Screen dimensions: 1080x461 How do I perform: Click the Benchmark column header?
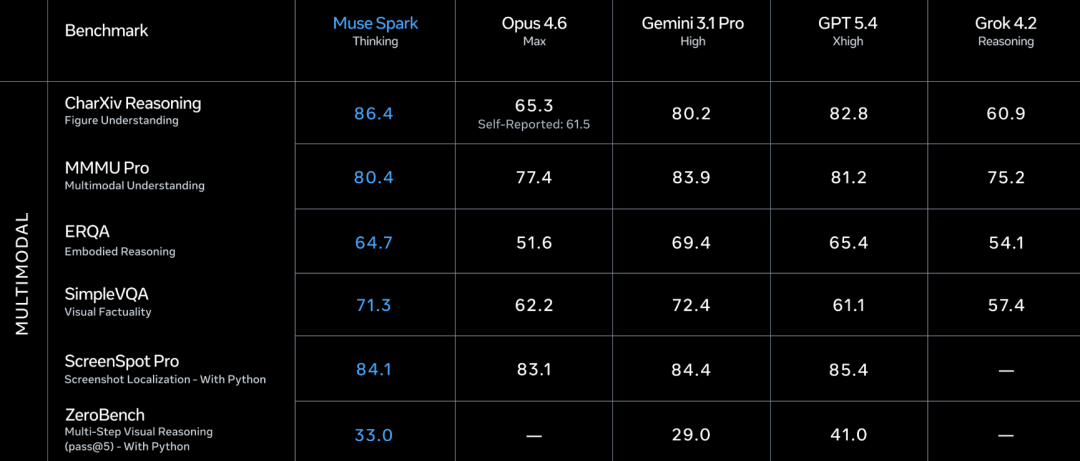pyautogui.click(x=106, y=31)
